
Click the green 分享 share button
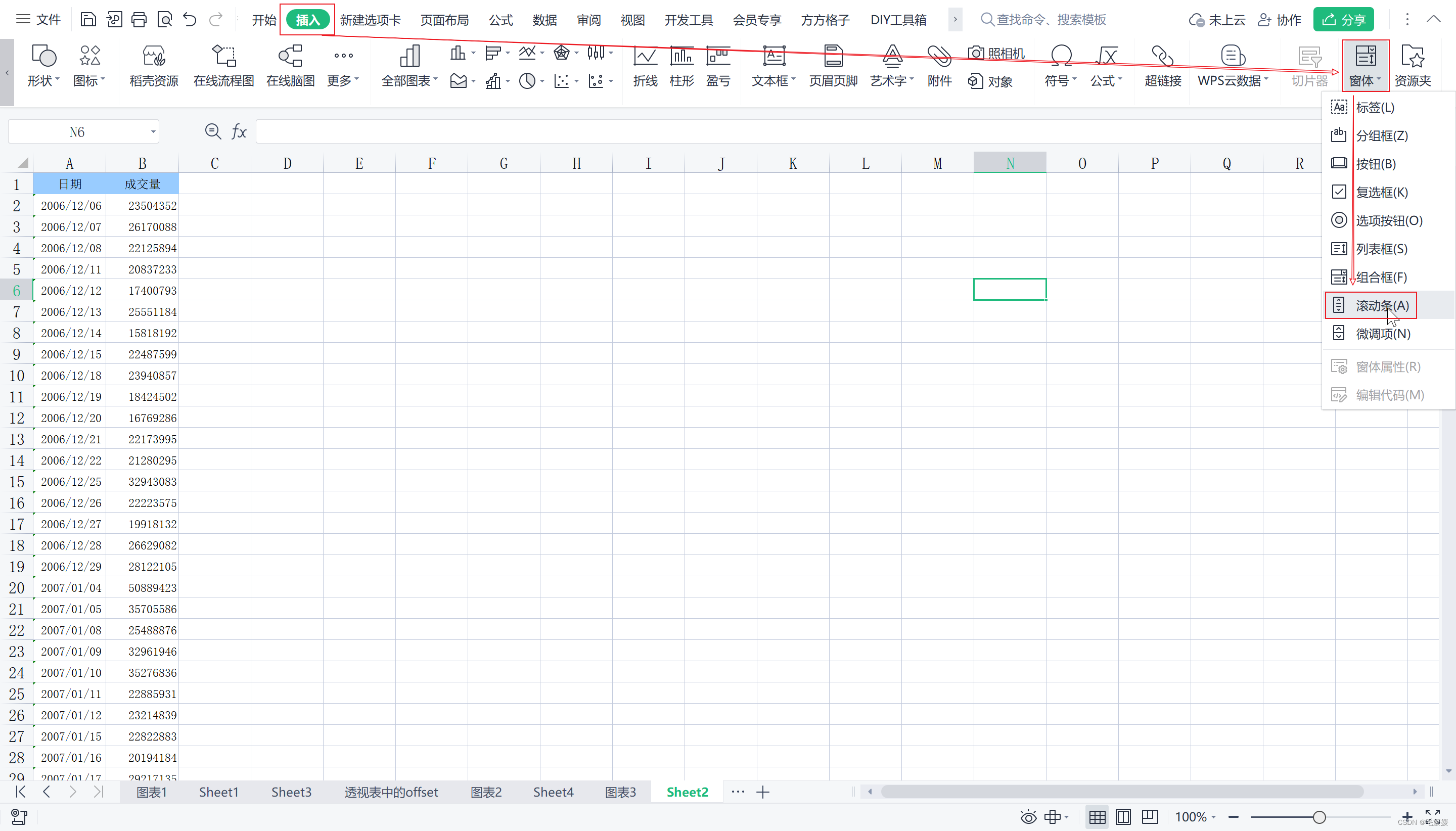pyautogui.click(x=1344, y=20)
